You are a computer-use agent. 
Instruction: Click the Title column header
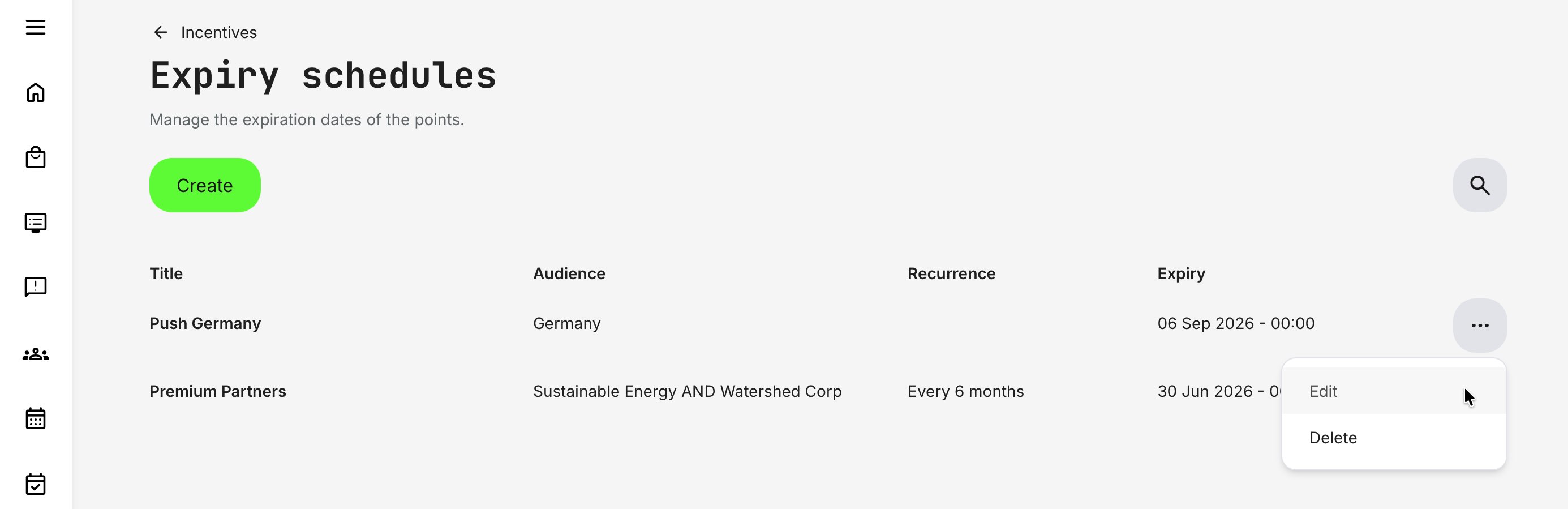[166, 274]
